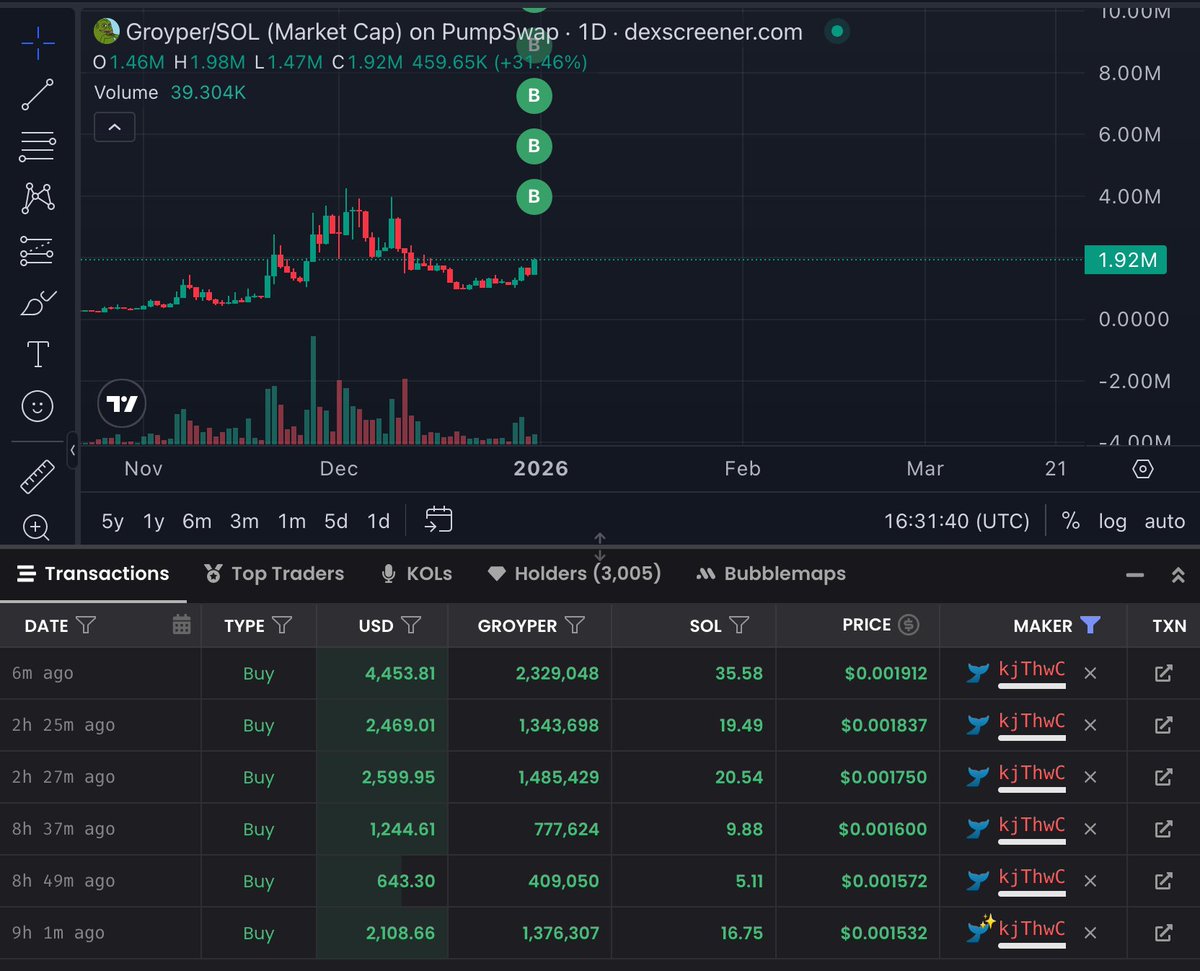Toggle log scale on chart
This screenshot has width=1200, height=971.
click(1112, 521)
